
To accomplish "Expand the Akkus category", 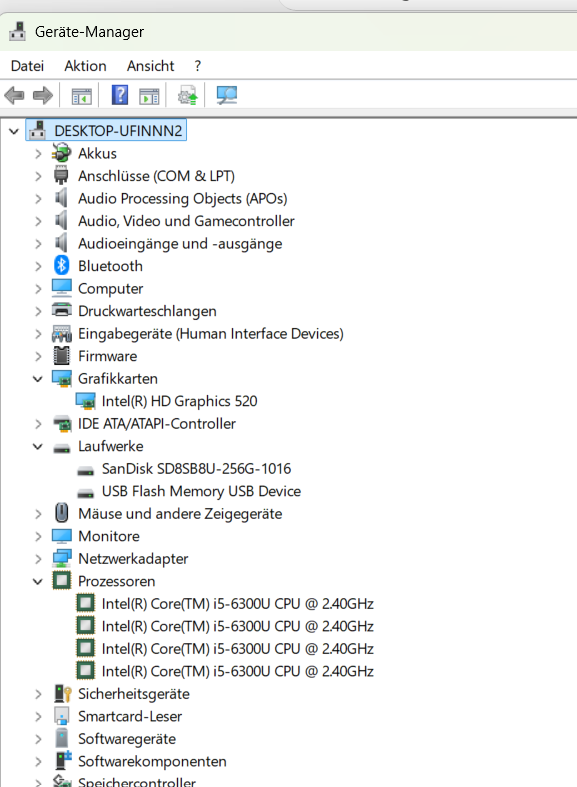I will tap(38, 154).
